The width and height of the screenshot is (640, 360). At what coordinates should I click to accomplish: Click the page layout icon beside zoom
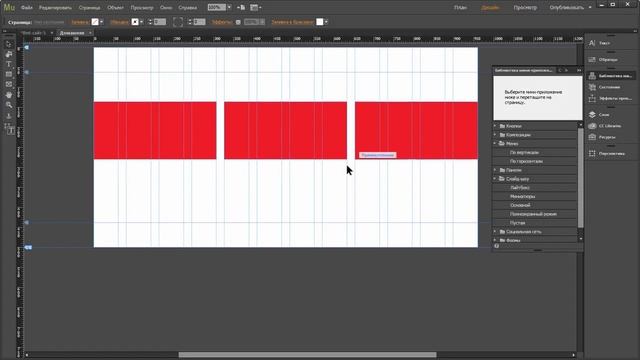pyautogui.click(x=241, y=7)
